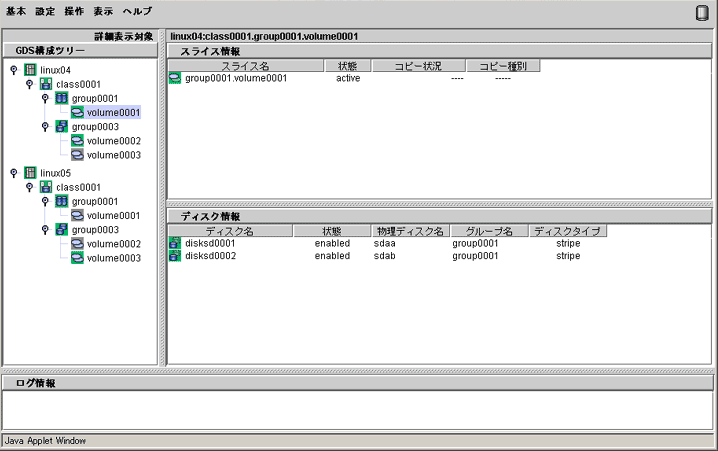Screen dimensions: 718x451
Task: Click selected volume0001 icon under linux04
Action: pos(77,113)
